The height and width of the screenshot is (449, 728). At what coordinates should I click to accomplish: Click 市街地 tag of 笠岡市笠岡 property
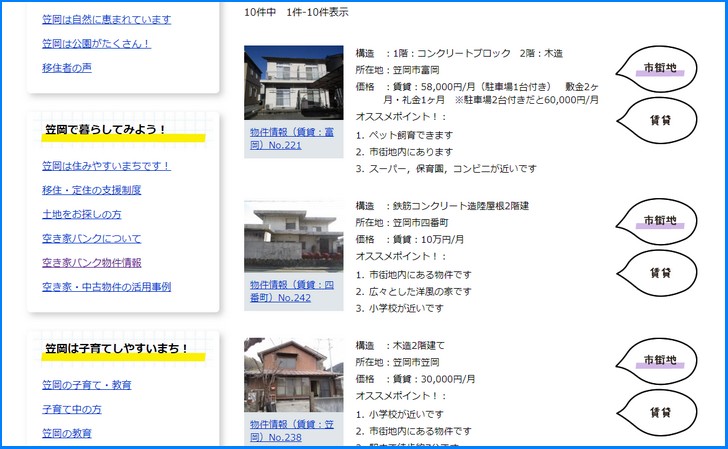[657, 361]
